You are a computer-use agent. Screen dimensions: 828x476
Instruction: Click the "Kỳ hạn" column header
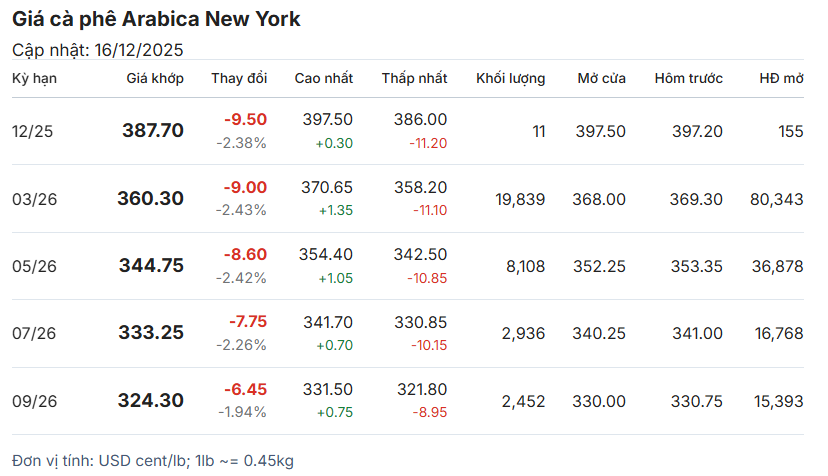(34, 78)
